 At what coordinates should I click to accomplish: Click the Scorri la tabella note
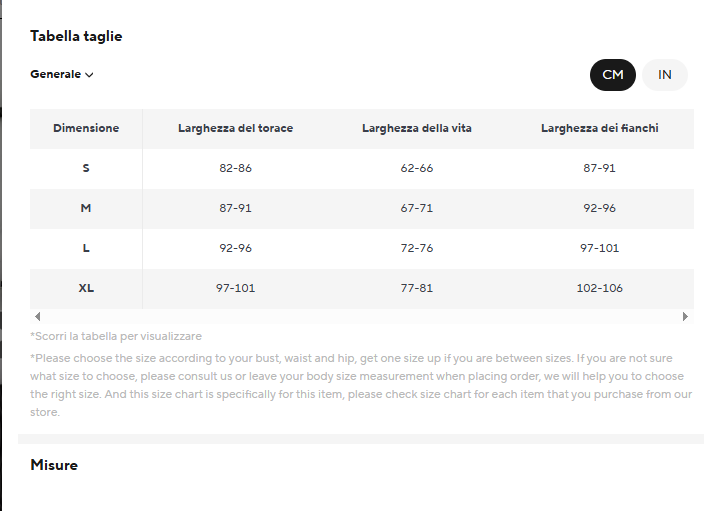[116, 336]
